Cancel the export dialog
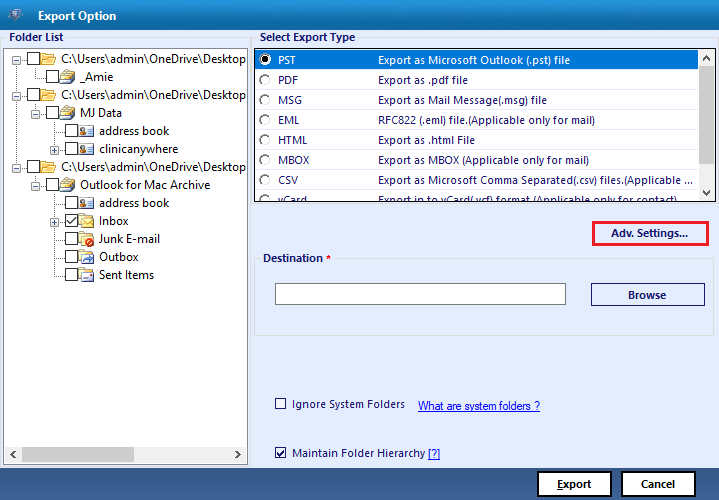This screenshot has height=500, width=719. 658,484
